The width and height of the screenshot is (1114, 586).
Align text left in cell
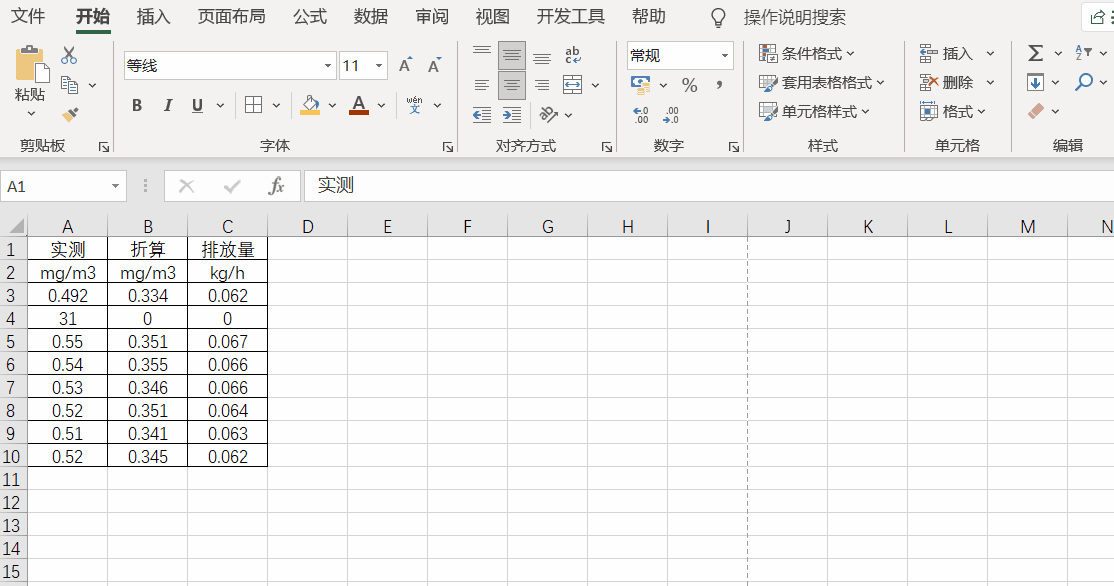coord(482,85)
